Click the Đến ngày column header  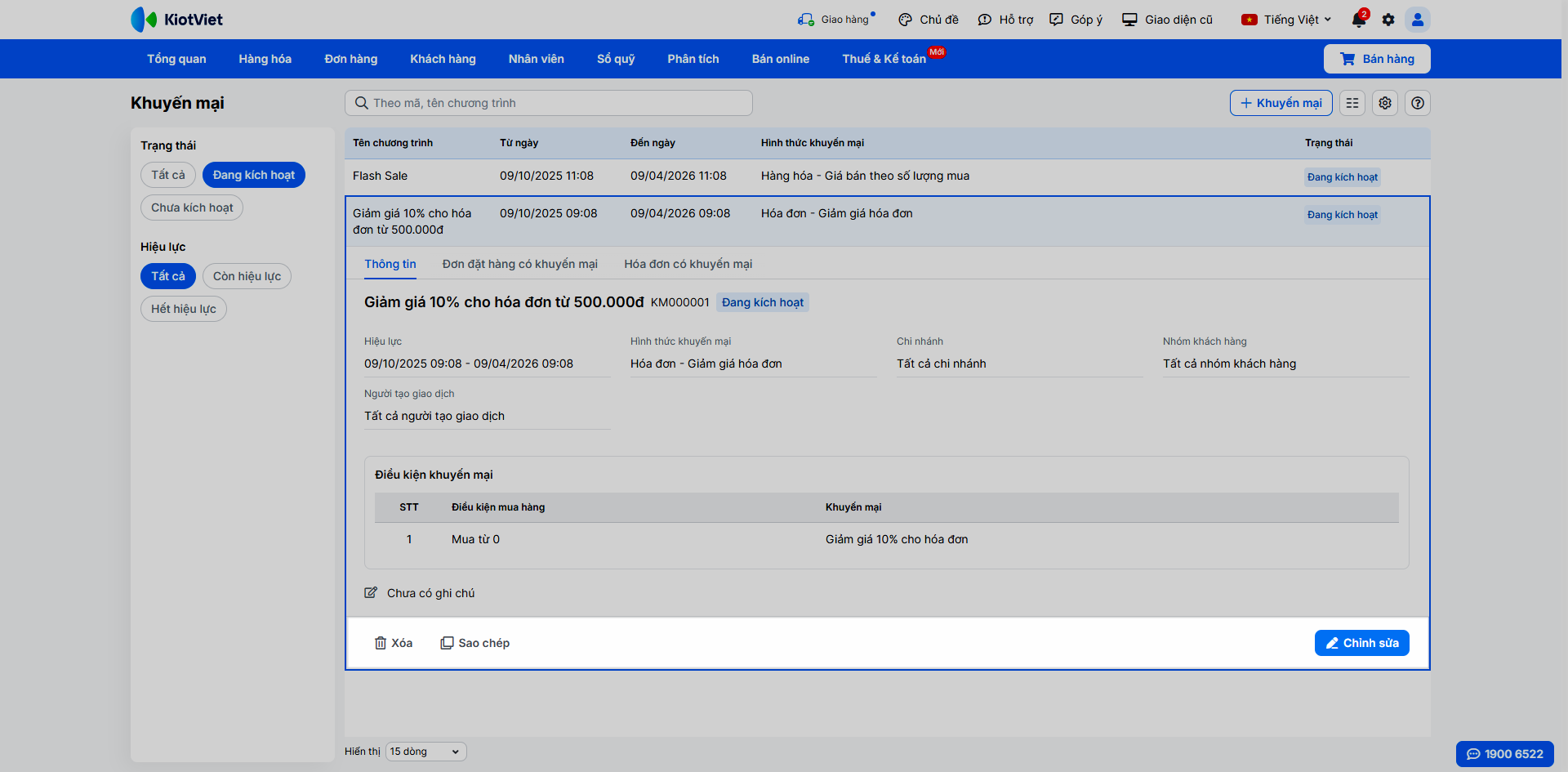[x=653, y=143]
